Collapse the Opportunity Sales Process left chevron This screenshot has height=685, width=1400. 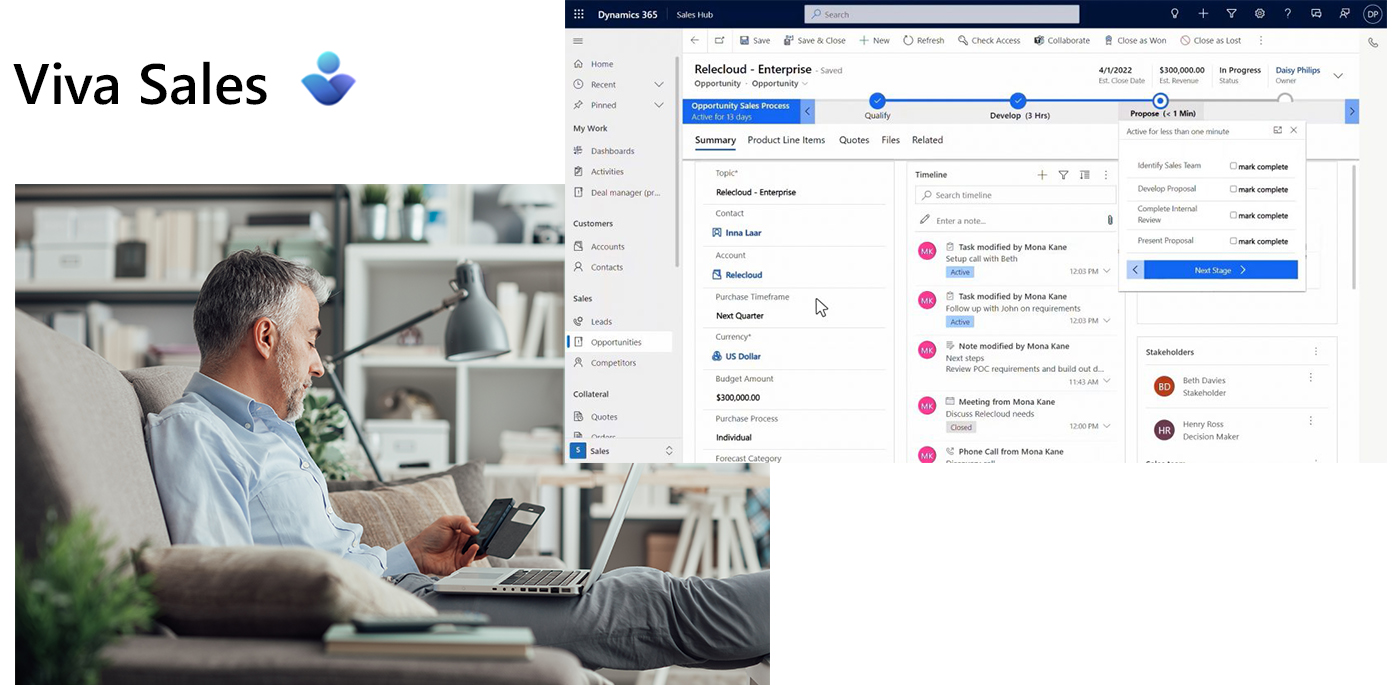[808, 111]
